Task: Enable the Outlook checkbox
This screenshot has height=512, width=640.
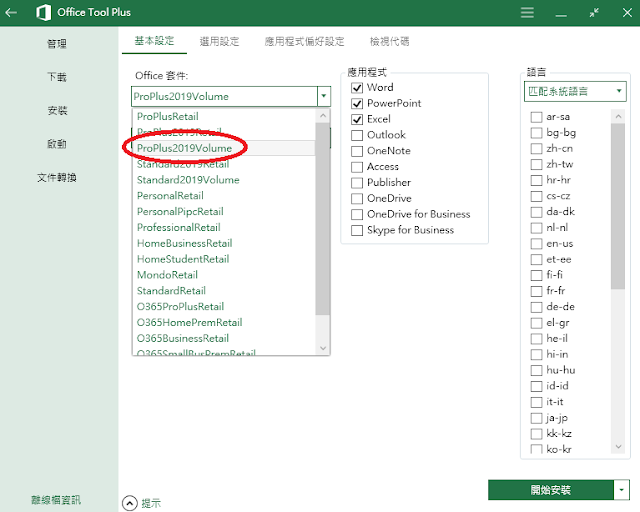Action: pos(357,135)
